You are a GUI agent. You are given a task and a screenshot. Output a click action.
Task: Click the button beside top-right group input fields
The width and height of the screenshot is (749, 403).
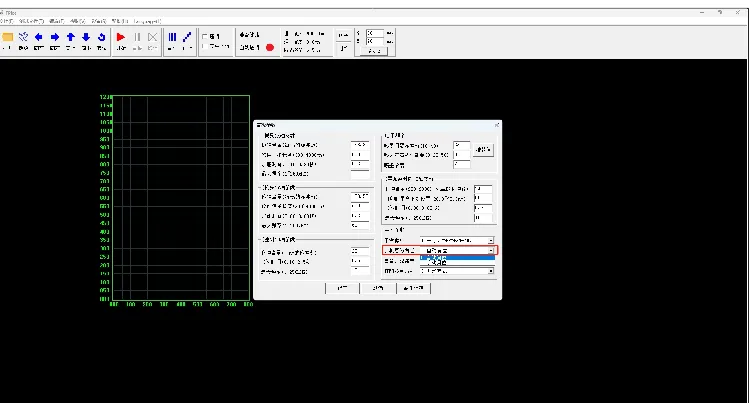pos(483,150)
